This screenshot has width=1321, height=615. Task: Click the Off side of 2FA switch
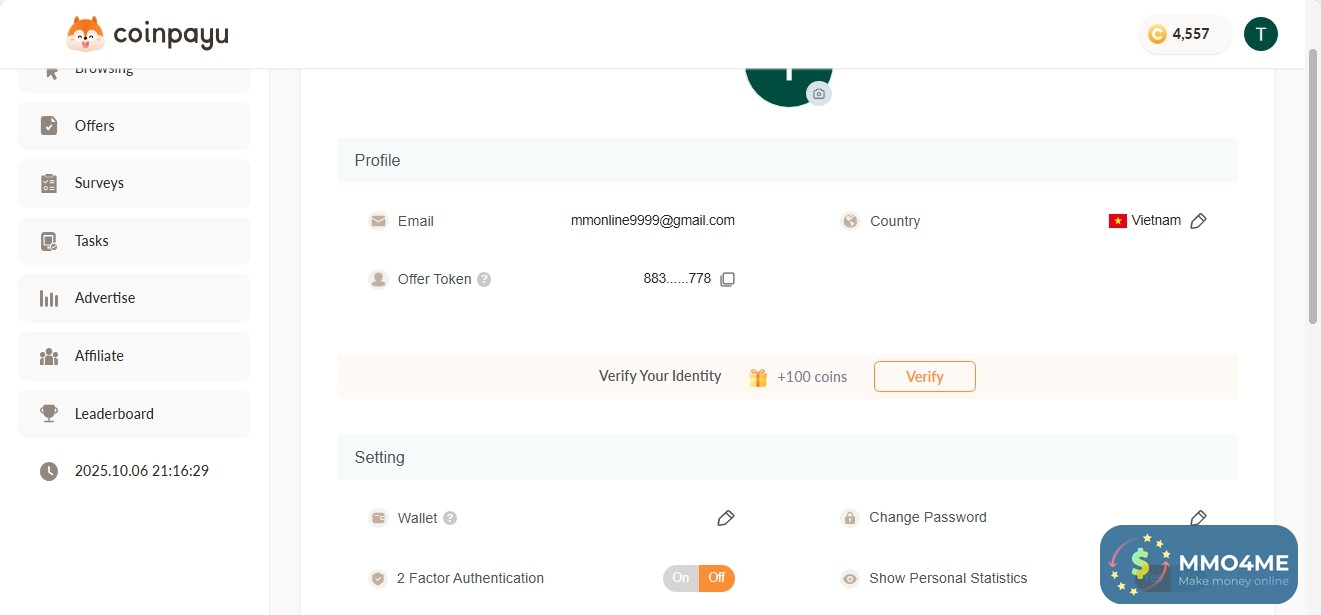point(717,578)
